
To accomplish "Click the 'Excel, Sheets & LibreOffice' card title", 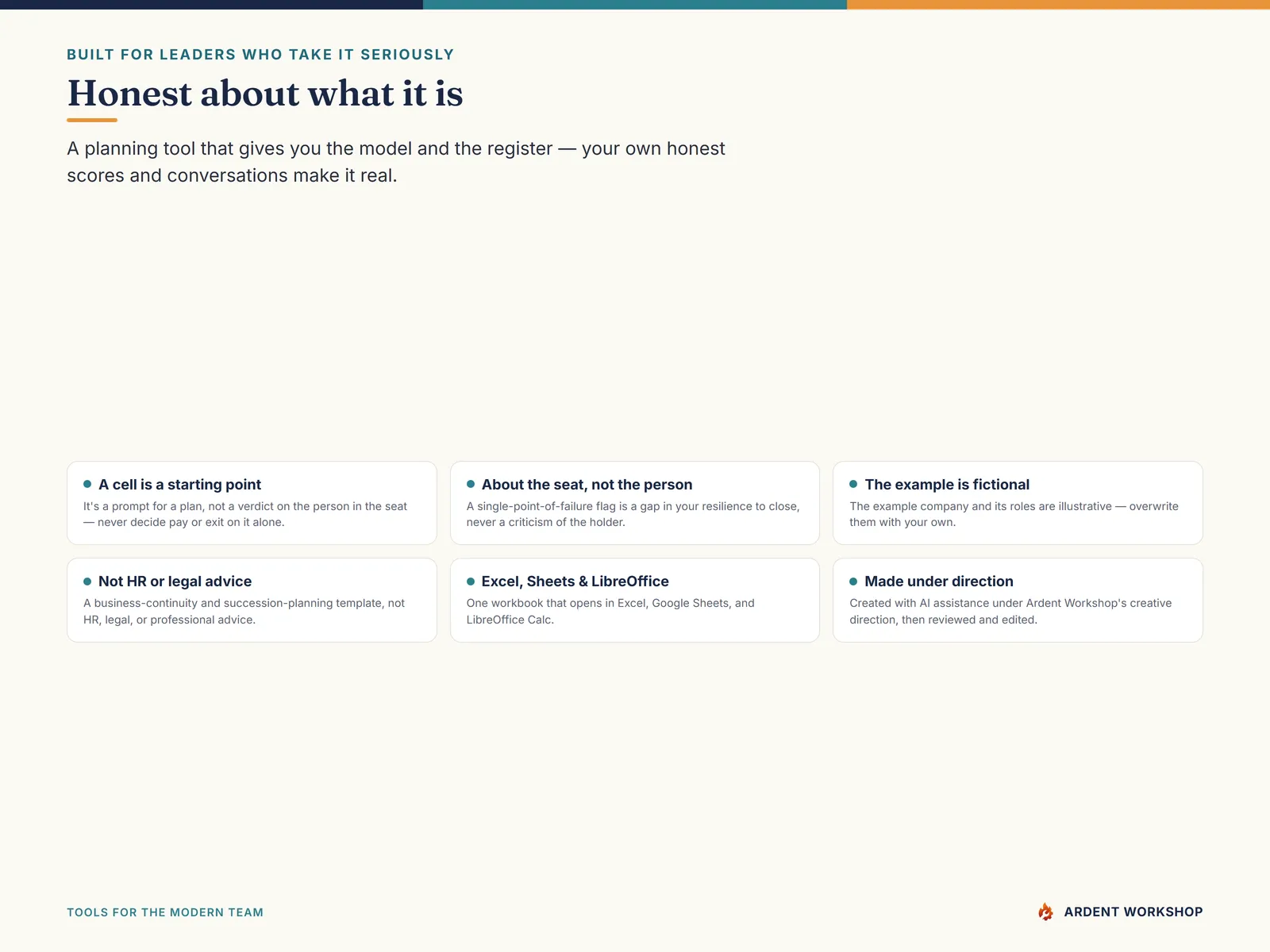I will pos(575,582).
